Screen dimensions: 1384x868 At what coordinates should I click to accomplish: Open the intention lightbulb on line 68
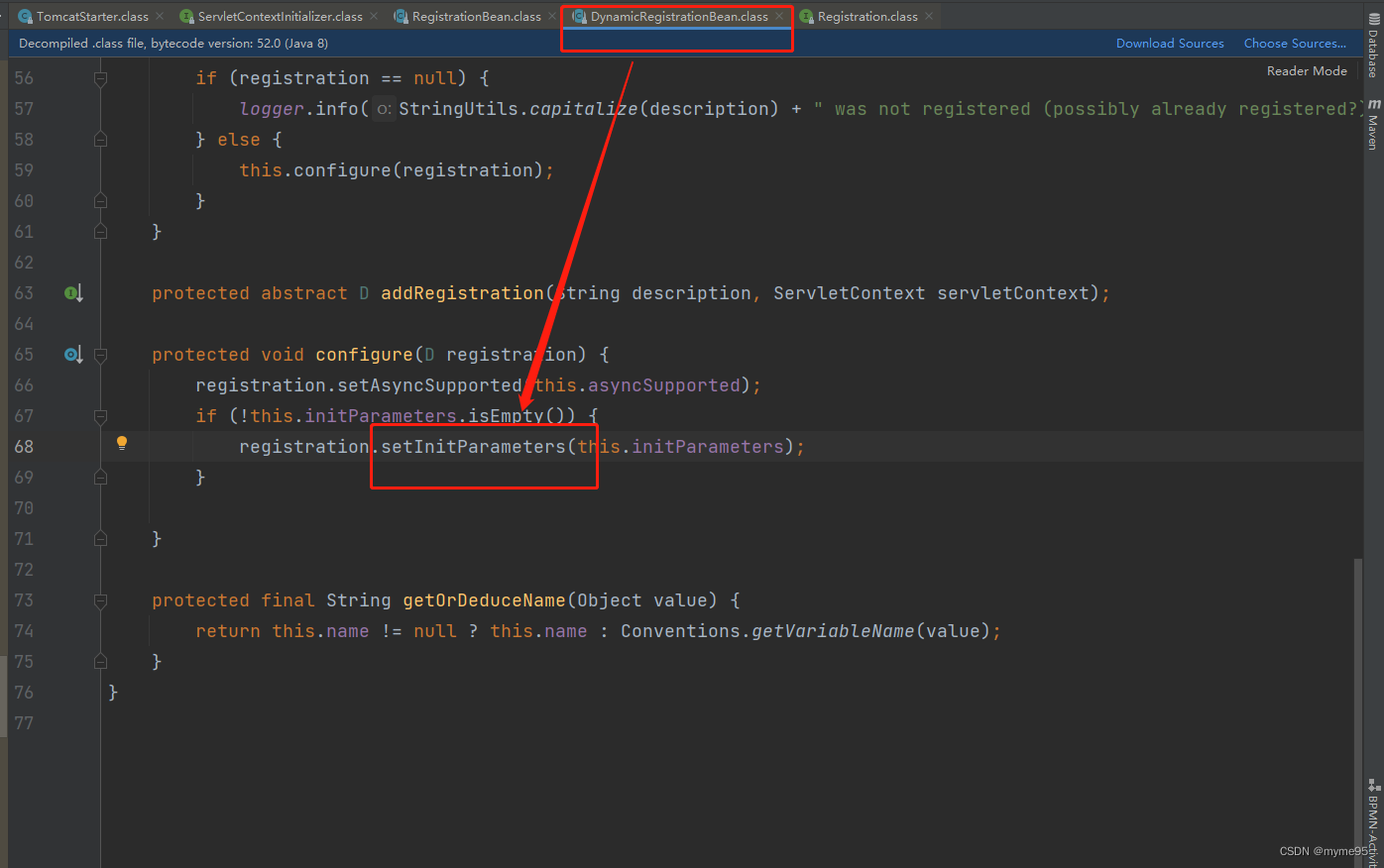coord(122,443)
